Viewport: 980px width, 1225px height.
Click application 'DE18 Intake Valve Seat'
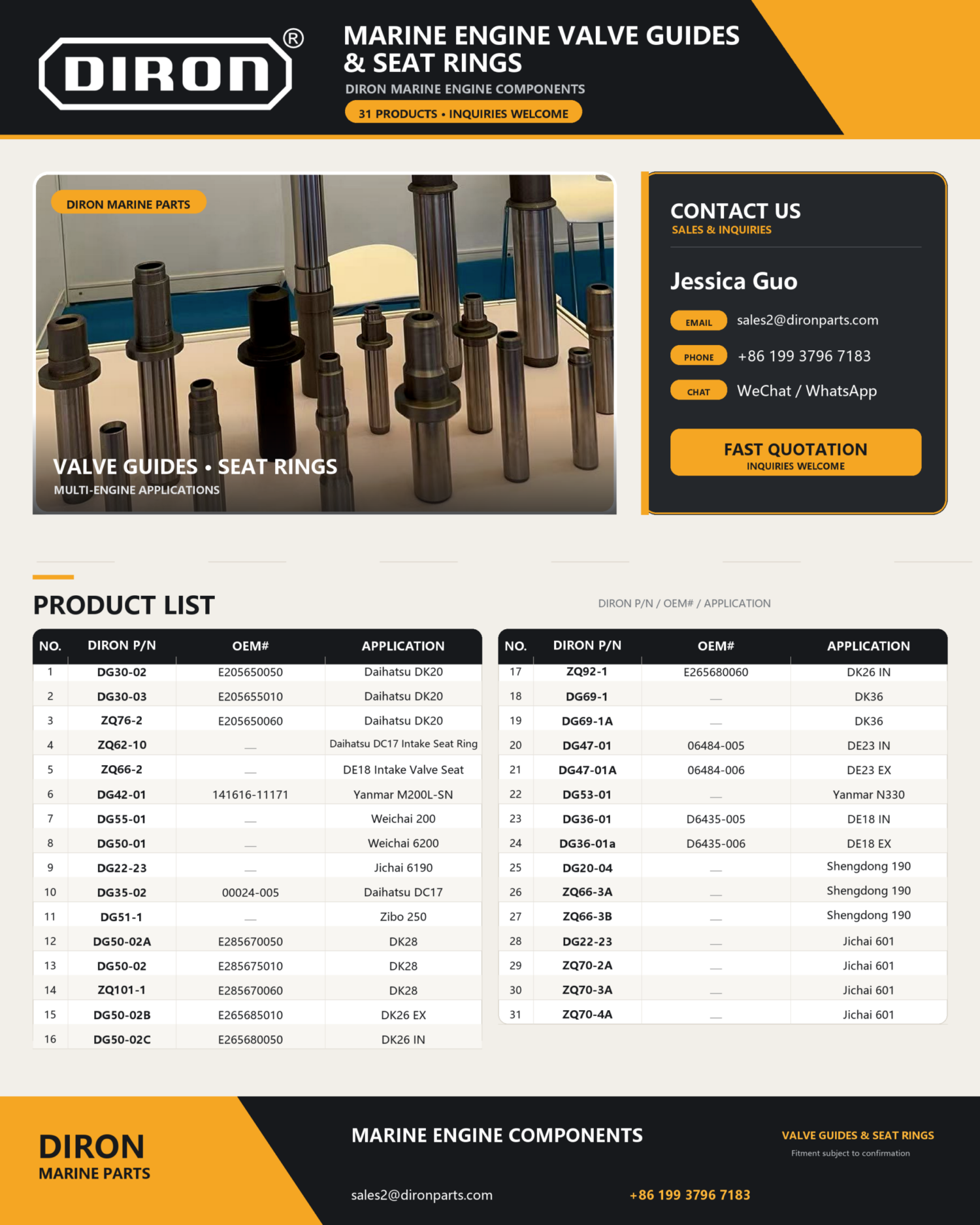403,770
